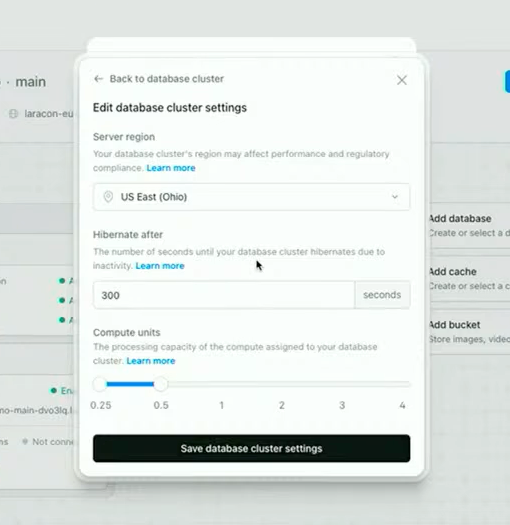510x525 pixels.
Task: Click Add bucket in background page
Action: (455, 325)
